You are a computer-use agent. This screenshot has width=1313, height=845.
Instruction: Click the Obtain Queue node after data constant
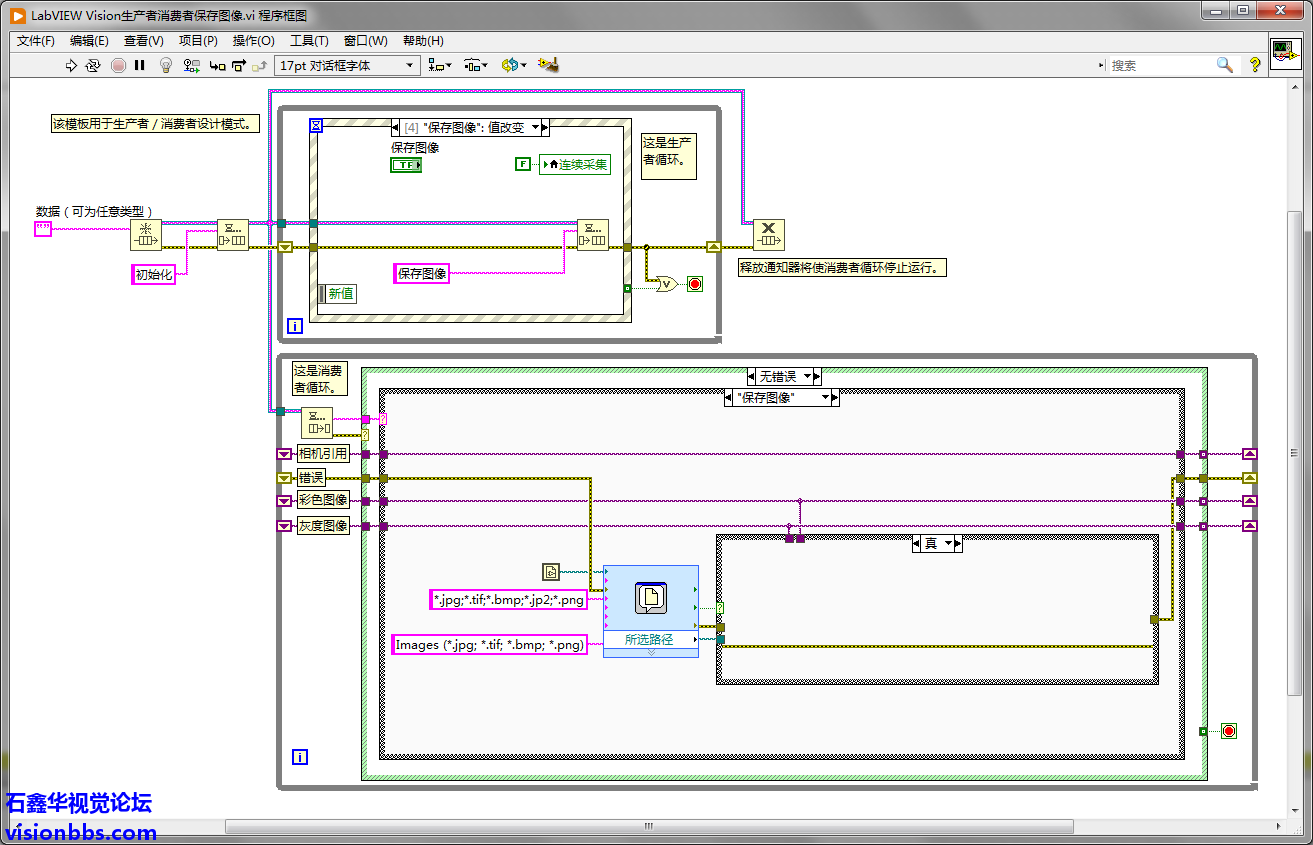pyautogui.click(x=146, y=235)
